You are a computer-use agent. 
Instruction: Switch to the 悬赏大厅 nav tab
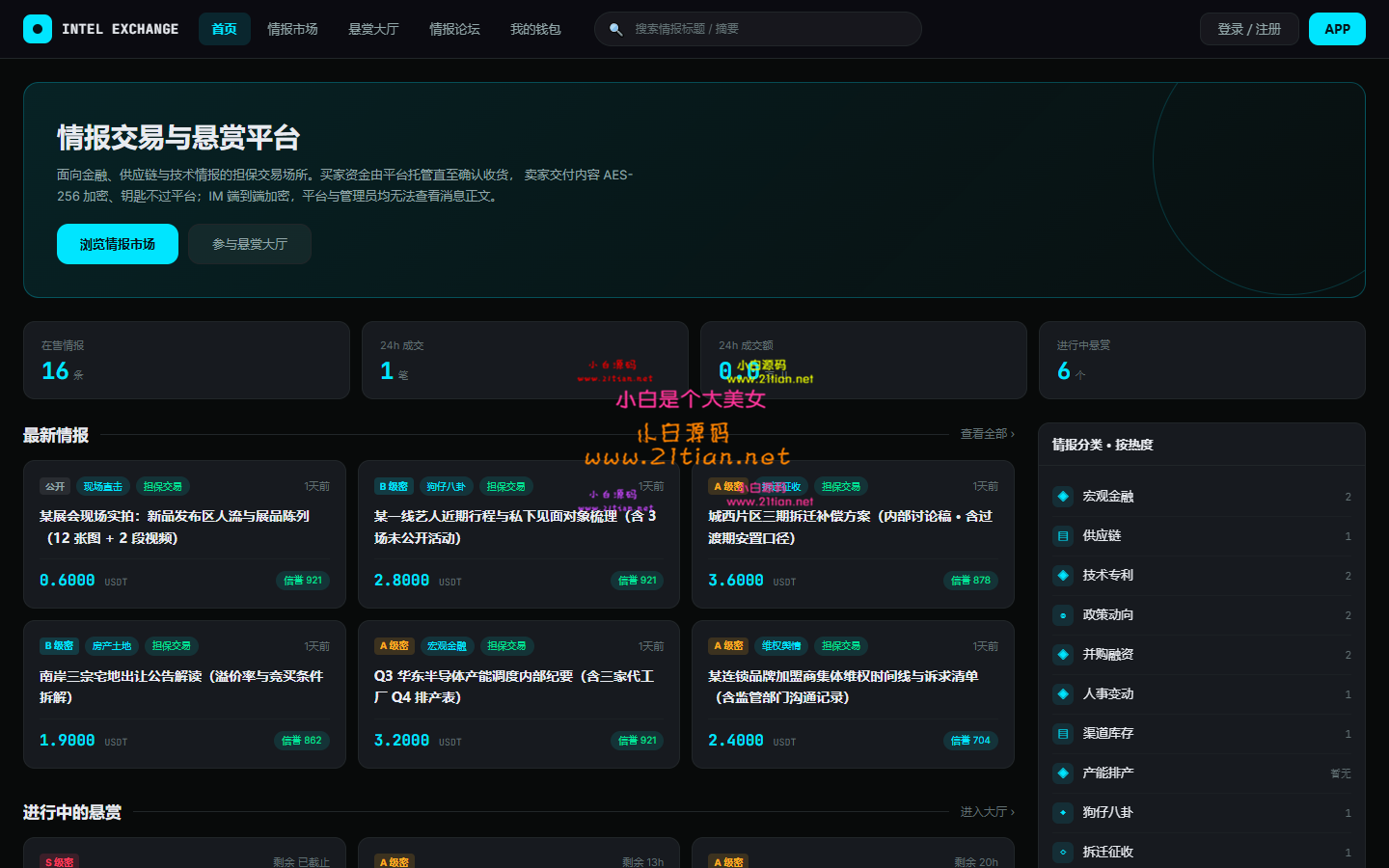[373, 29]
